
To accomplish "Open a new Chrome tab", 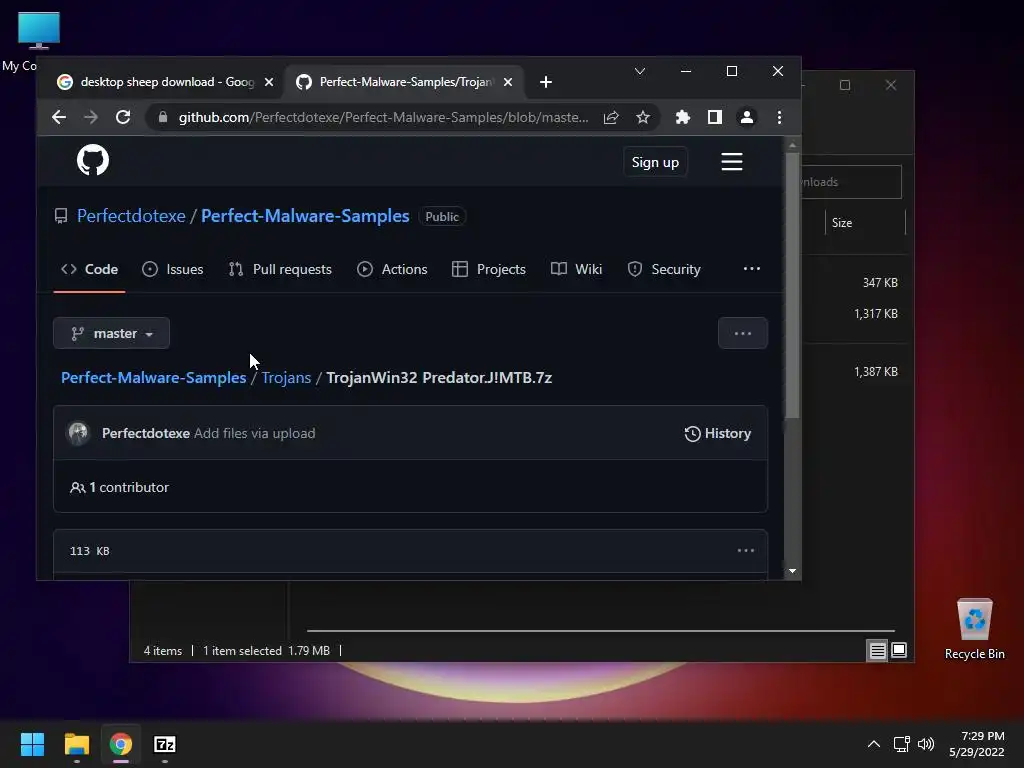I will 546,82.
